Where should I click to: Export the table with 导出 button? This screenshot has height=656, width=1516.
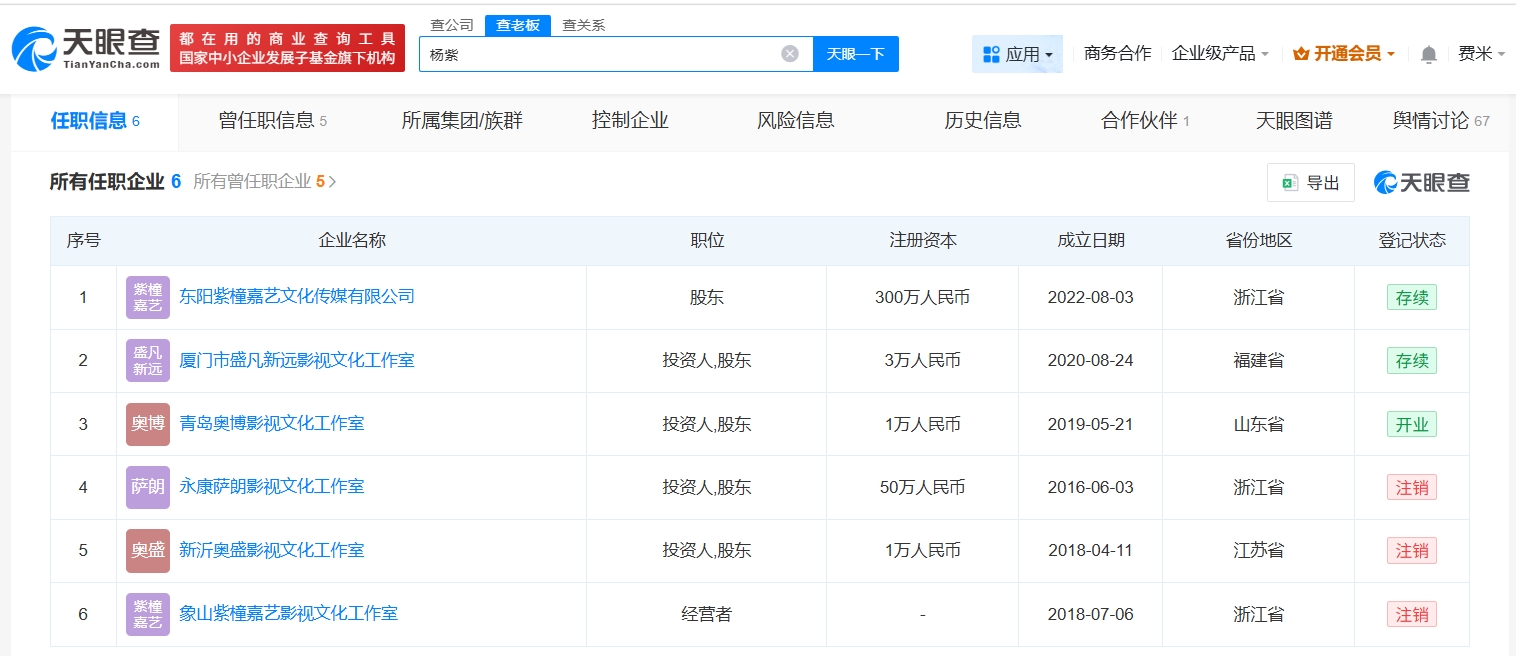click(1311, 183)
